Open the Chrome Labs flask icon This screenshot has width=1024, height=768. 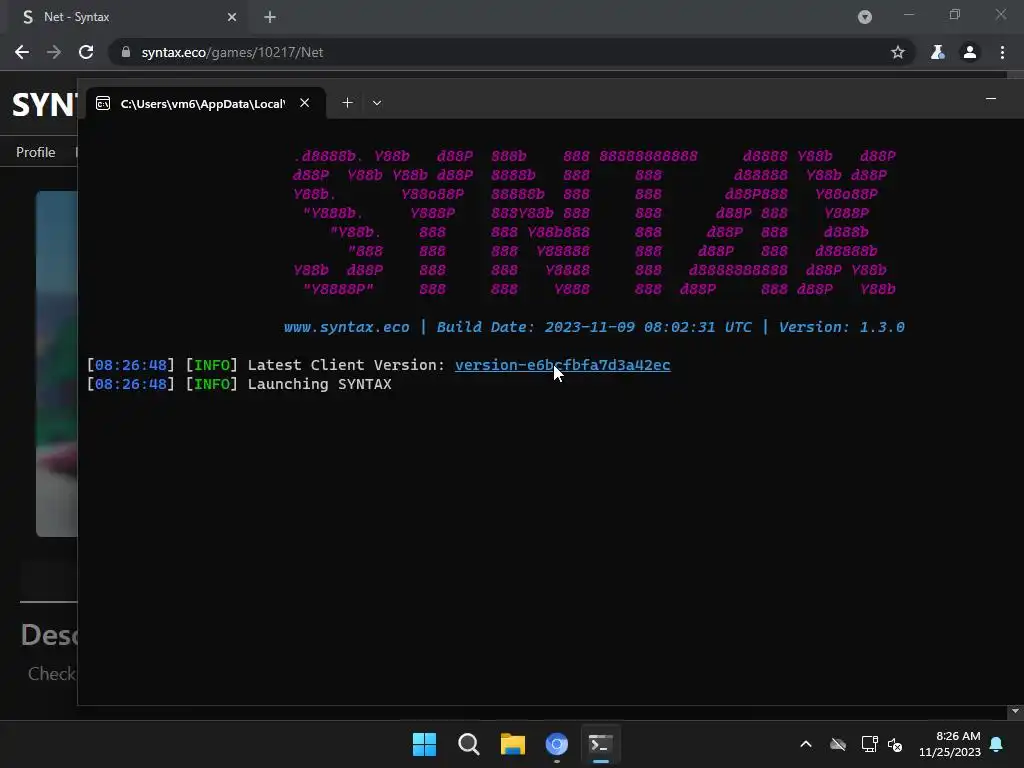tap(938, 52)
